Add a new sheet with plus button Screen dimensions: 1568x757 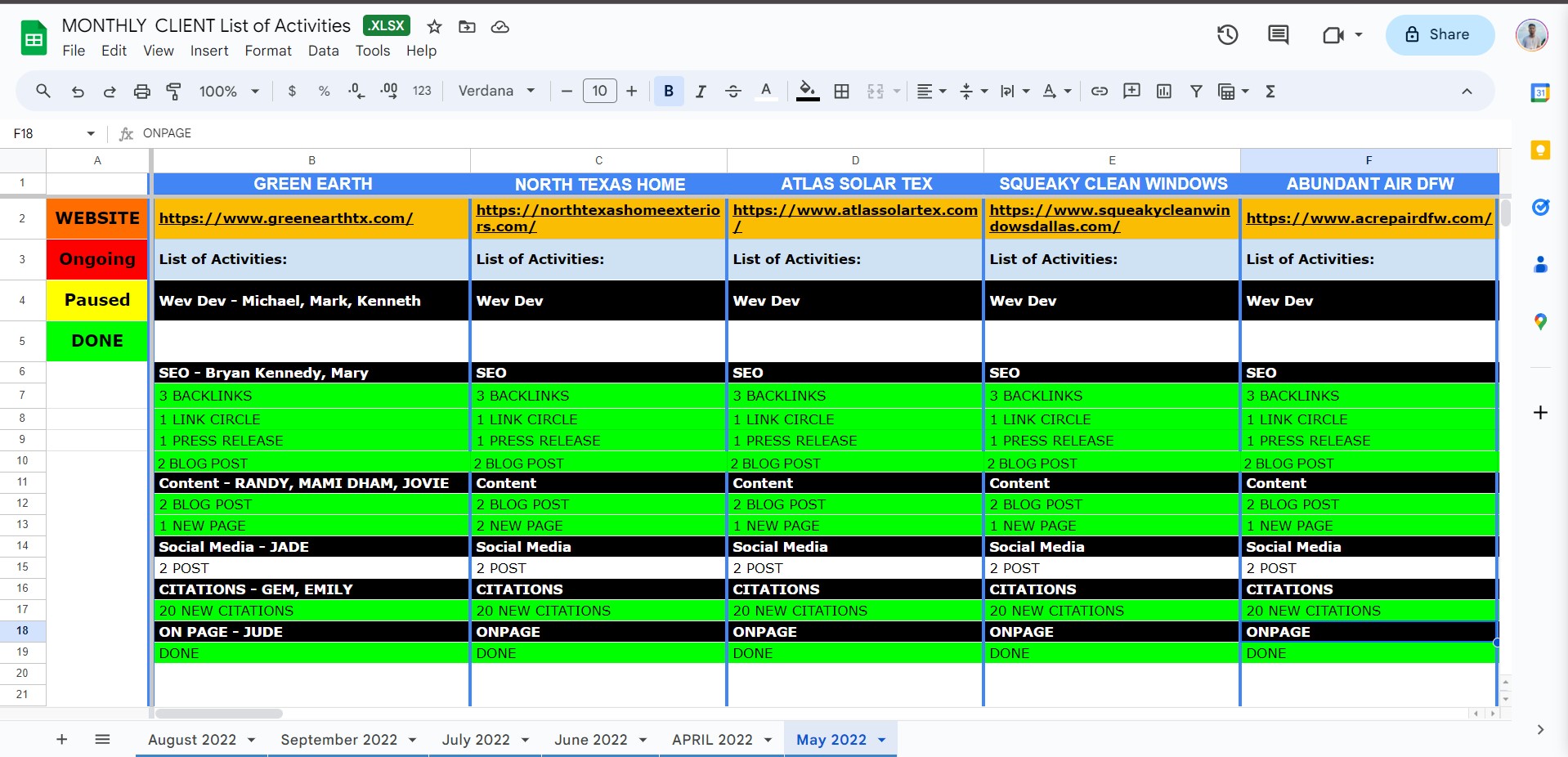[x=61, y=740]
